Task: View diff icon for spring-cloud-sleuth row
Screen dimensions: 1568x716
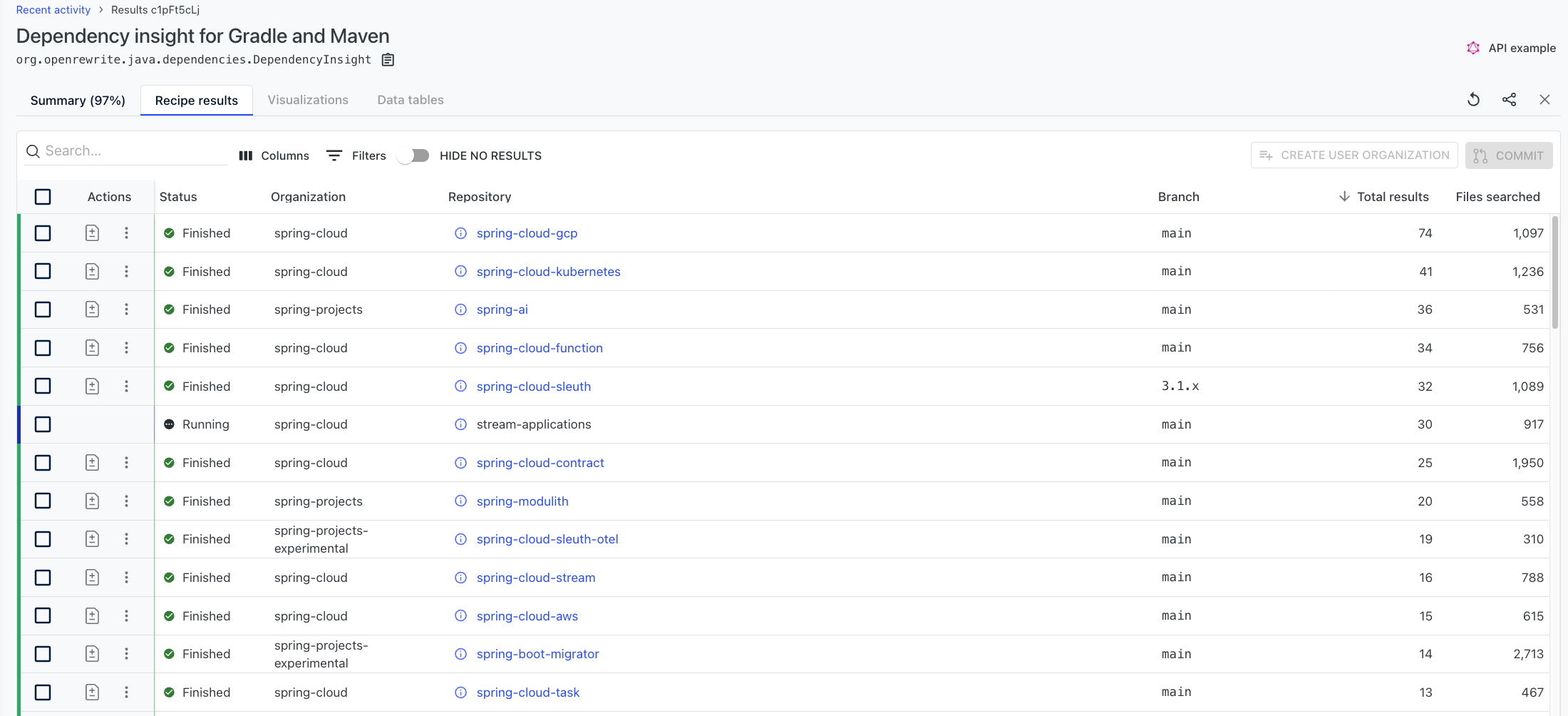Action: [92, 387]
